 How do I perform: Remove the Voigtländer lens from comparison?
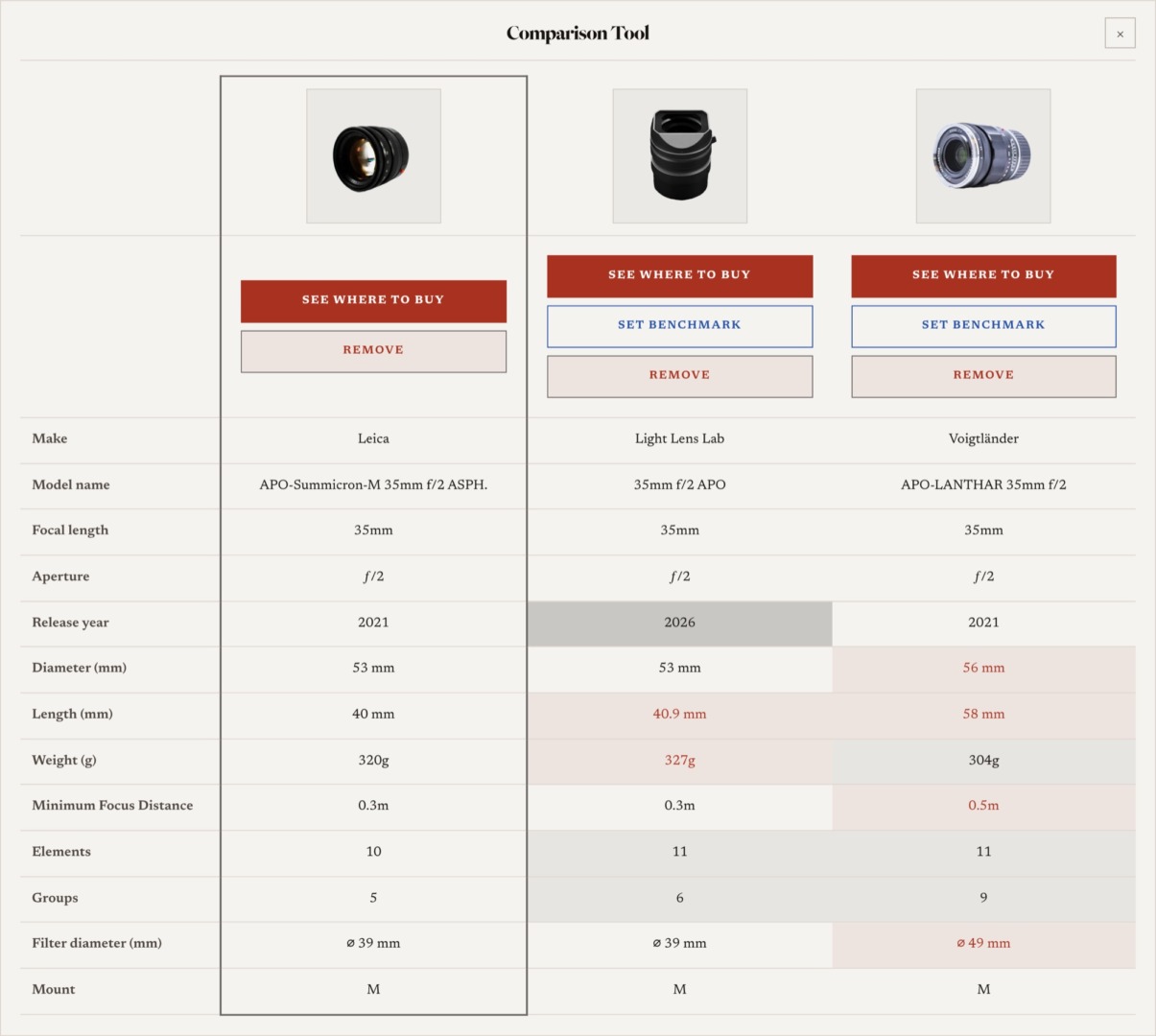[x=983, y=376]
